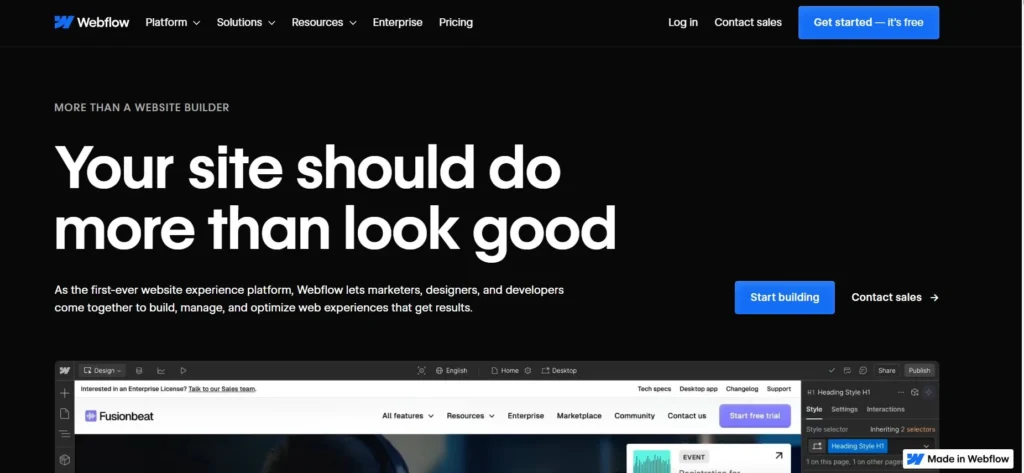The image size is (1024, 473).
Task: Click the Talk to our Sales team link
Action: (x=222, y=389)
